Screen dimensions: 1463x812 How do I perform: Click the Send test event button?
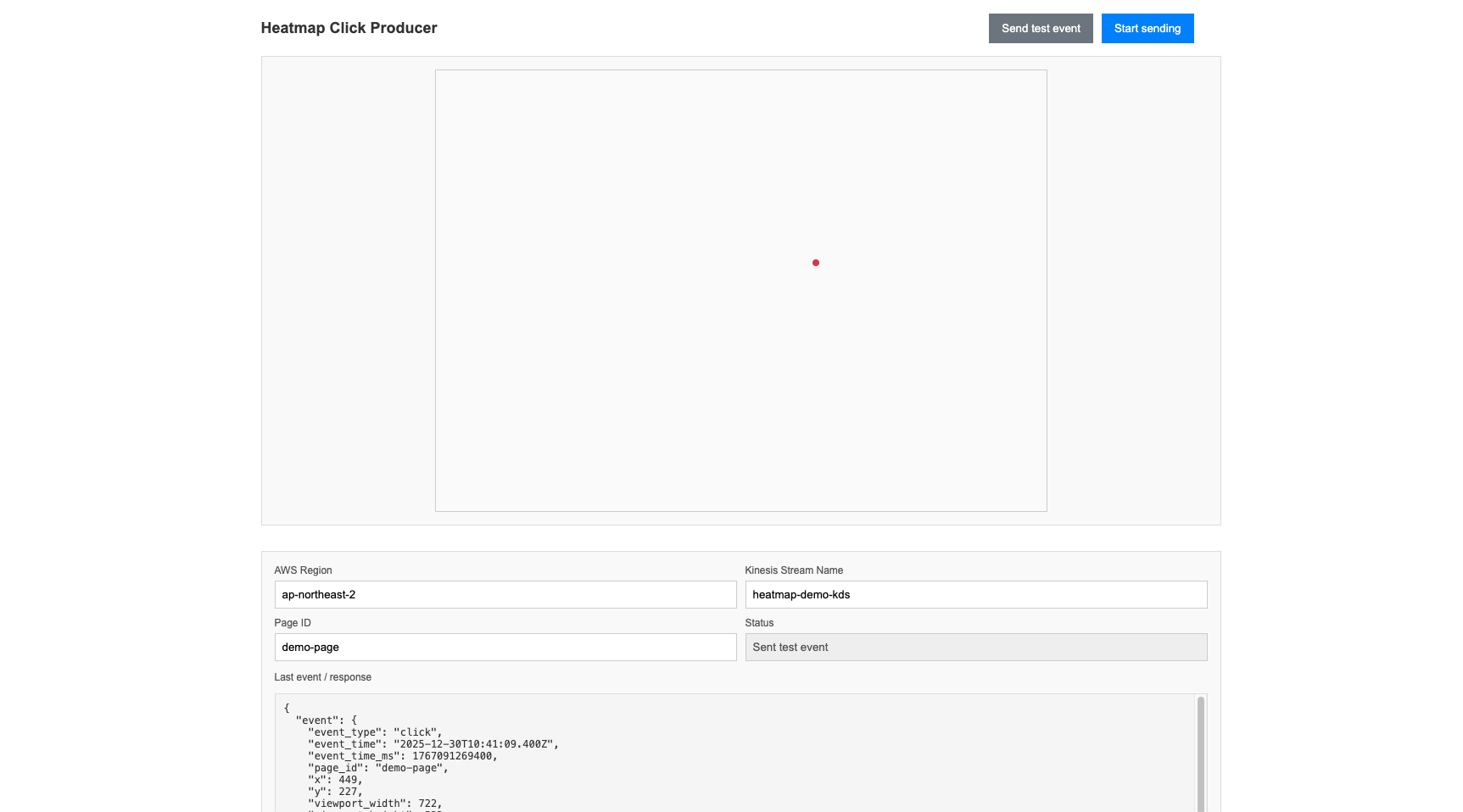coord(1041,28)
